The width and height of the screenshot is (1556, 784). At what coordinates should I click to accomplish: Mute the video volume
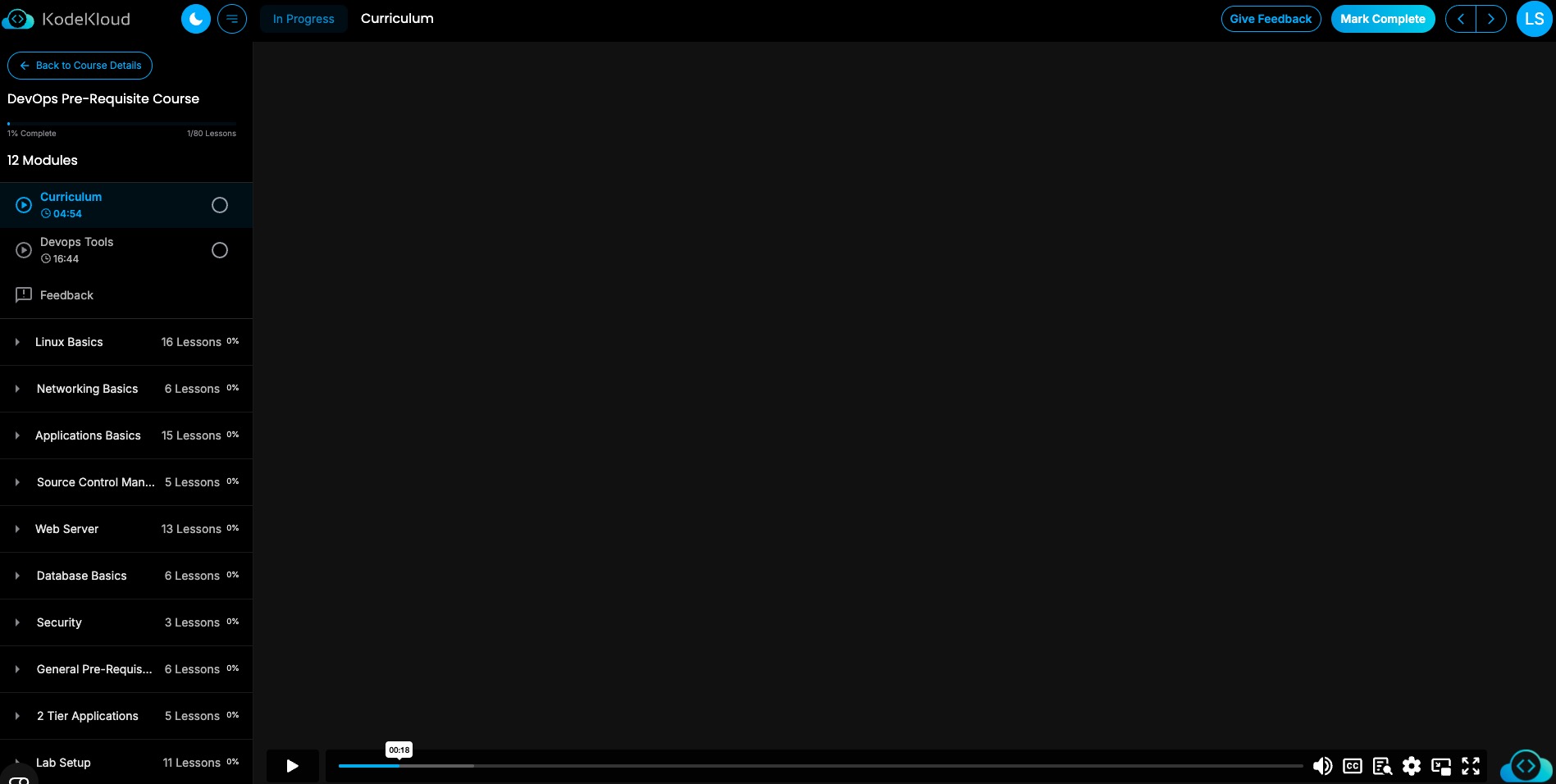click(x=1322, y=766)
